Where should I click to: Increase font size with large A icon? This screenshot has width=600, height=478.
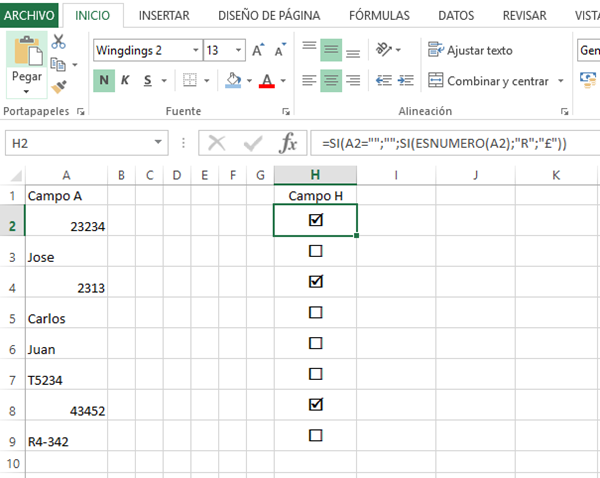coord(258,50)
